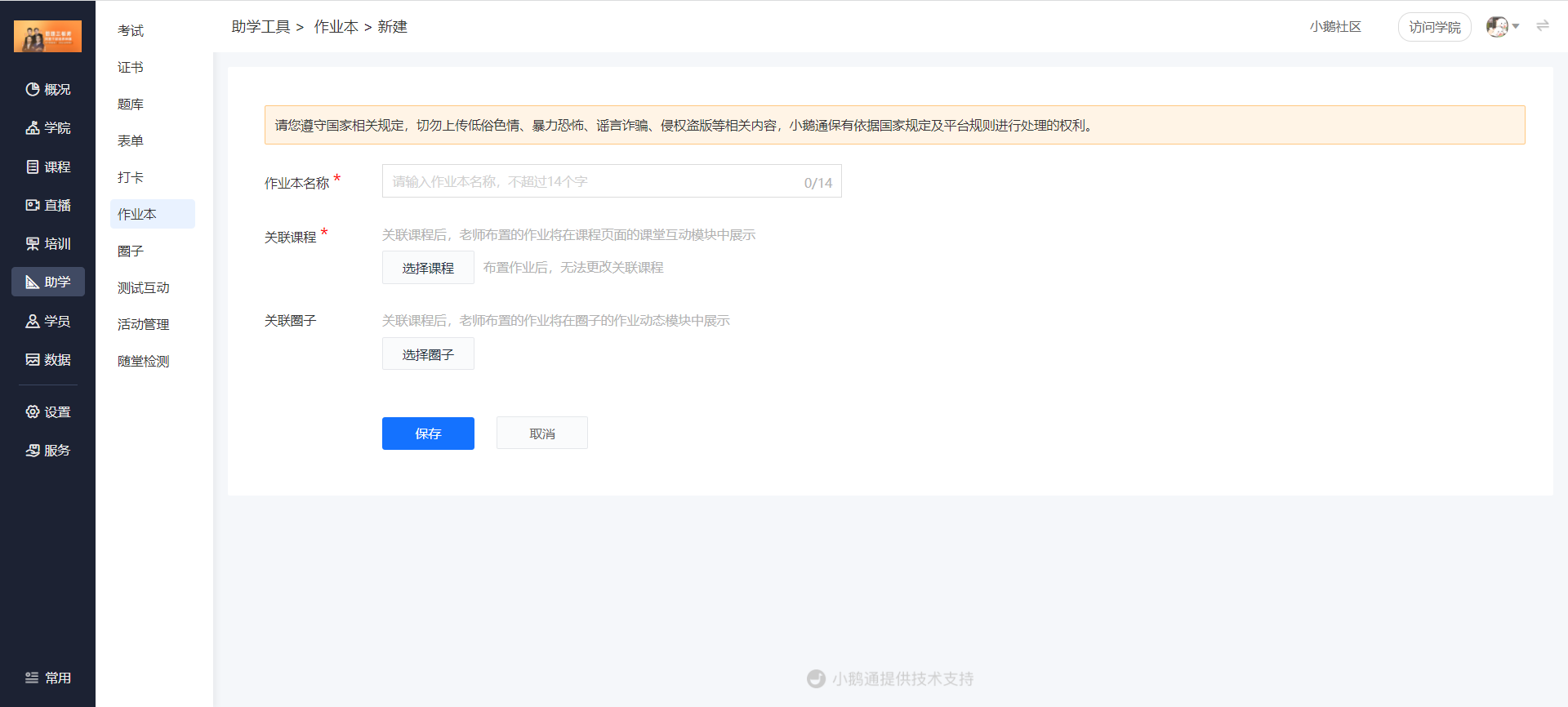1568x707 pixels.
Task: Click the 选择课程 button
Action: tap(428, 268)
